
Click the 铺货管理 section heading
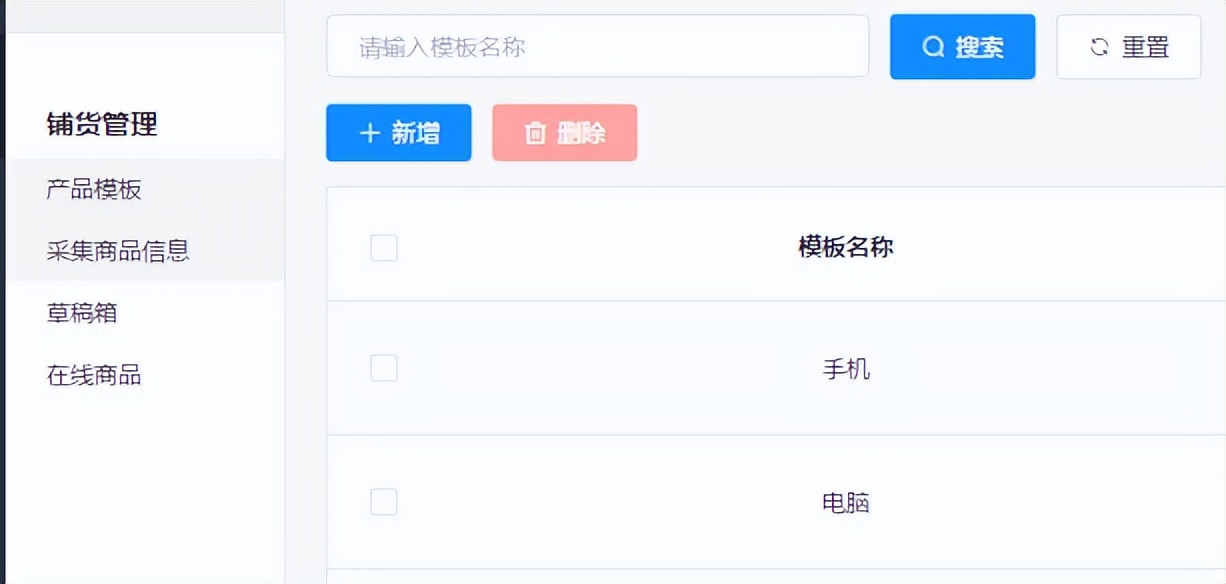[100, 126]
